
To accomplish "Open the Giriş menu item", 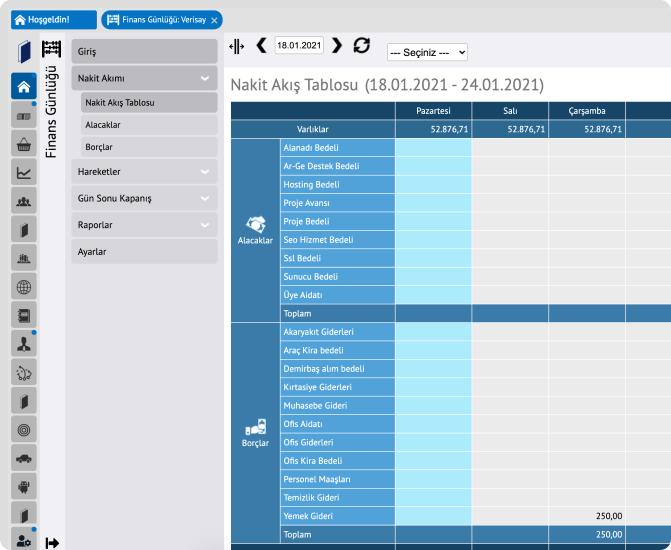I will (x=144, y=51).
